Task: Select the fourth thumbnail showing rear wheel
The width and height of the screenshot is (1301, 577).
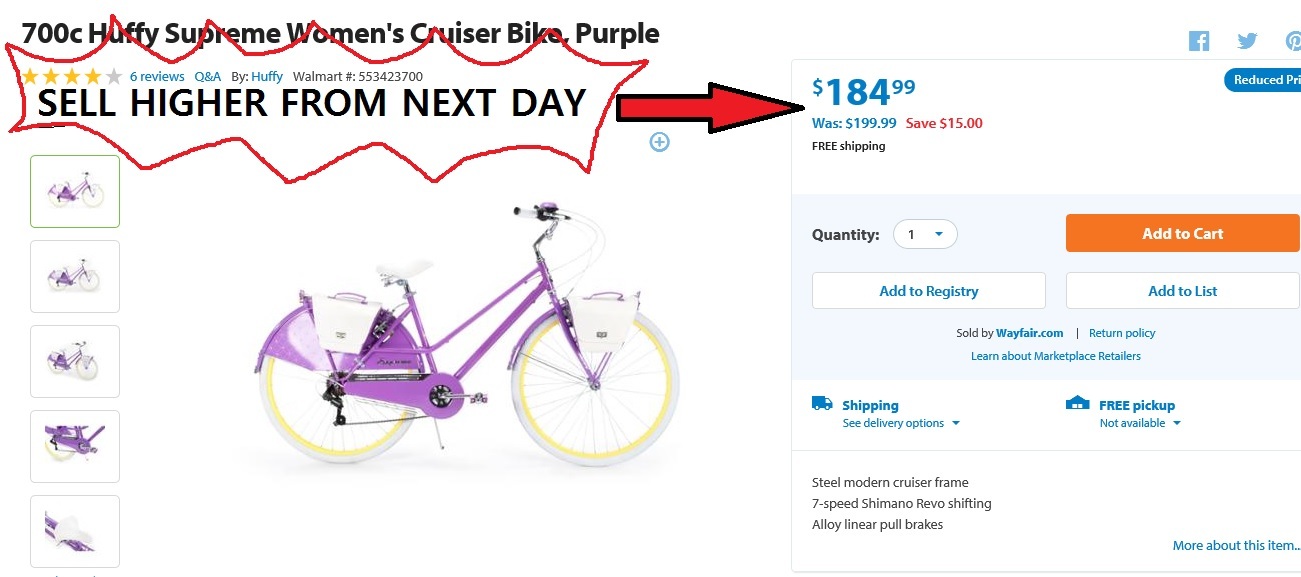Action: click(x=75, y=446)
